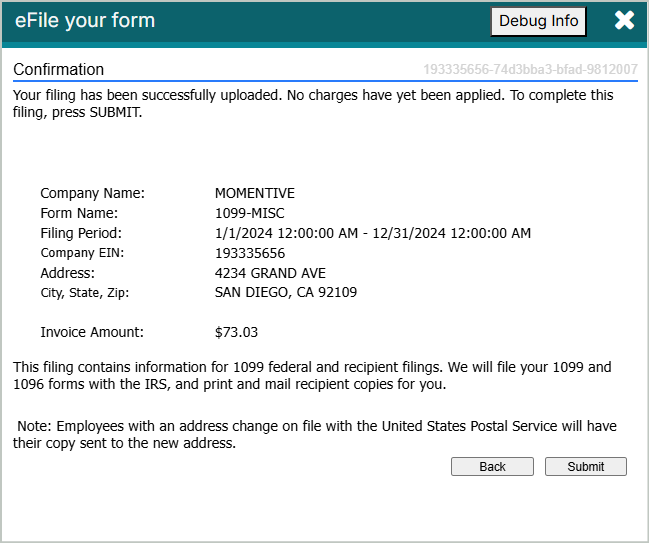The width and height of the screenshot is (649, 543).
Task: Click the paragraph about 1099 and 1096 filings
Action: click(312, 375)
